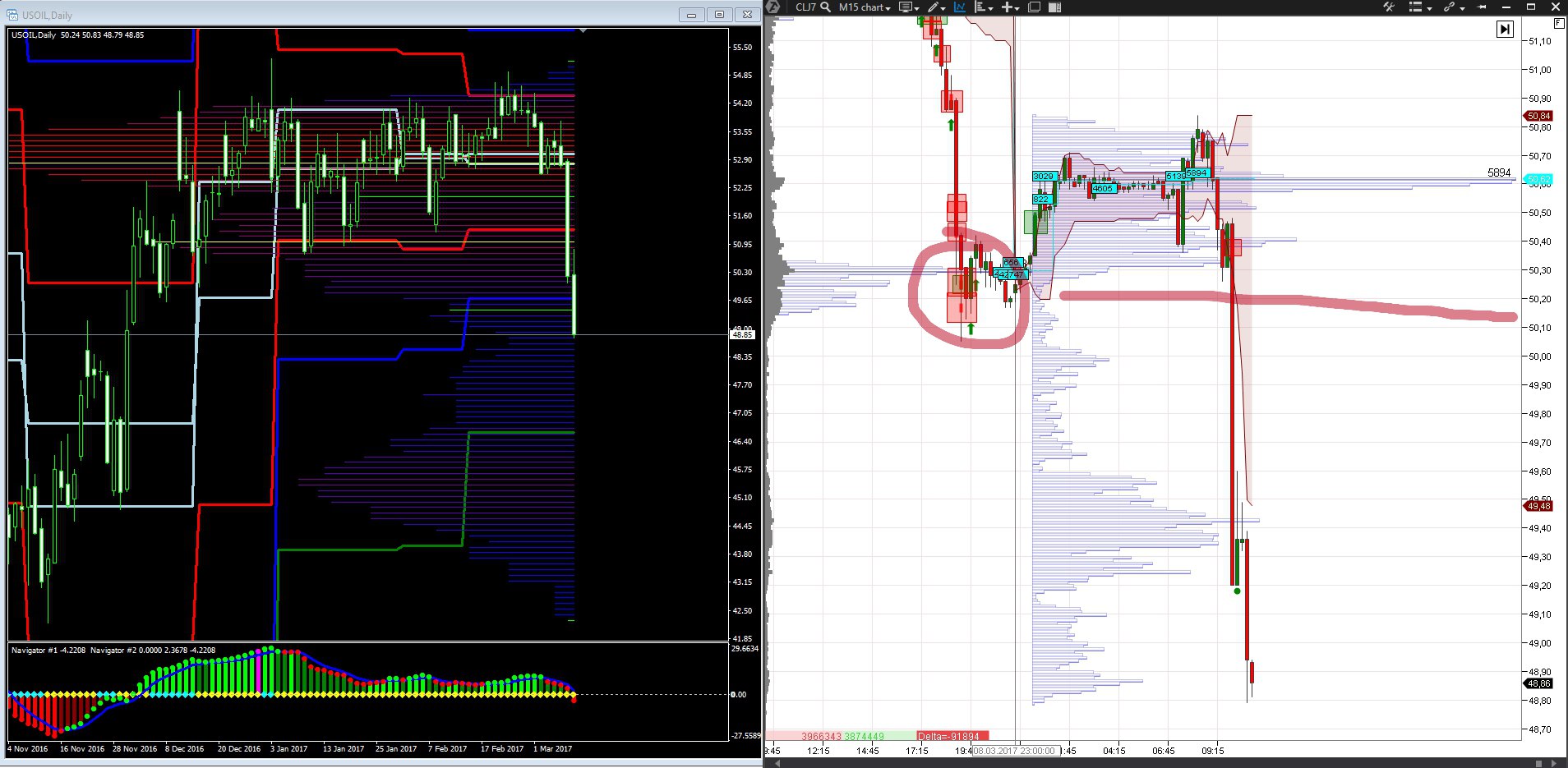Click the 3 Jan 2017 date on USOIL axis
The width and height of the screenshot is (1568, 768).
click(288, 749)
